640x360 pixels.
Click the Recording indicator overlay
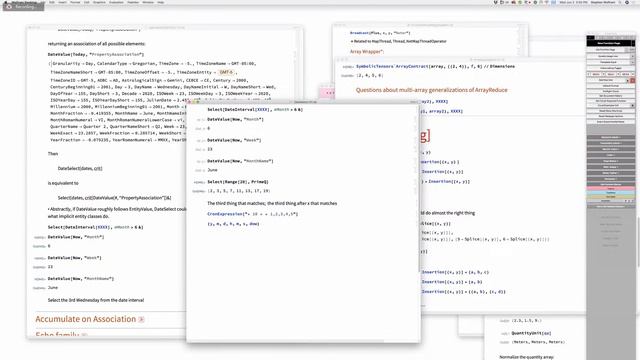23,7
